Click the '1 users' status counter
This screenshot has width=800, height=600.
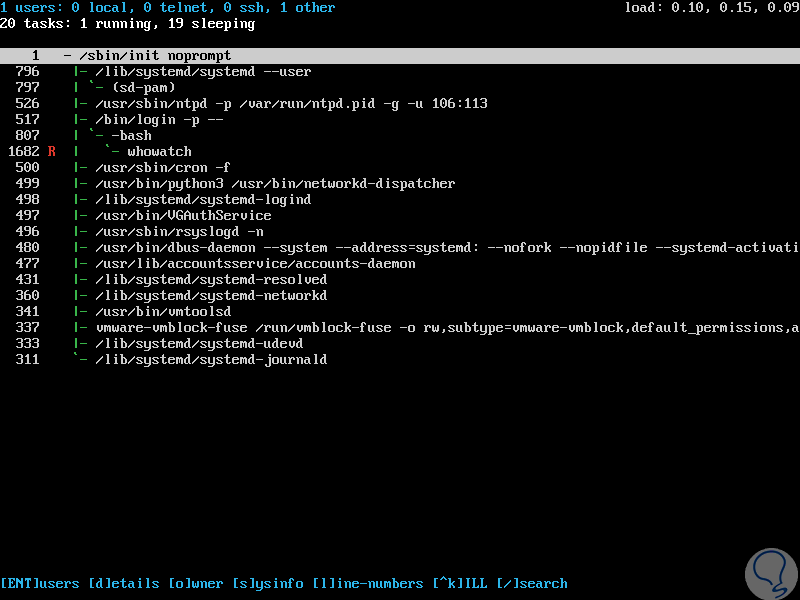point(30,7)
